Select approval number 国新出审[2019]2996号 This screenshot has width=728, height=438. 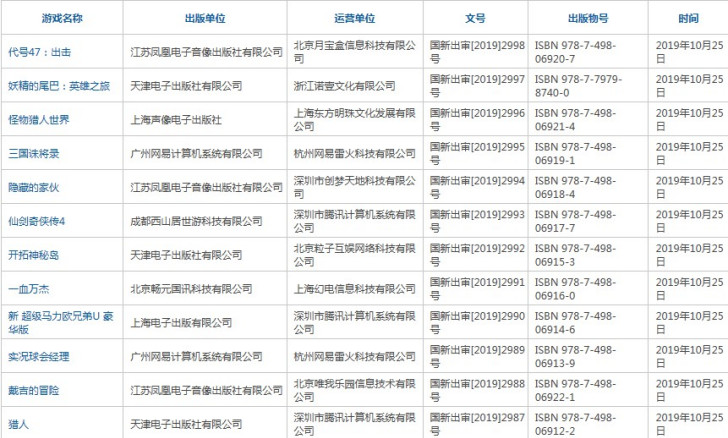477,120
